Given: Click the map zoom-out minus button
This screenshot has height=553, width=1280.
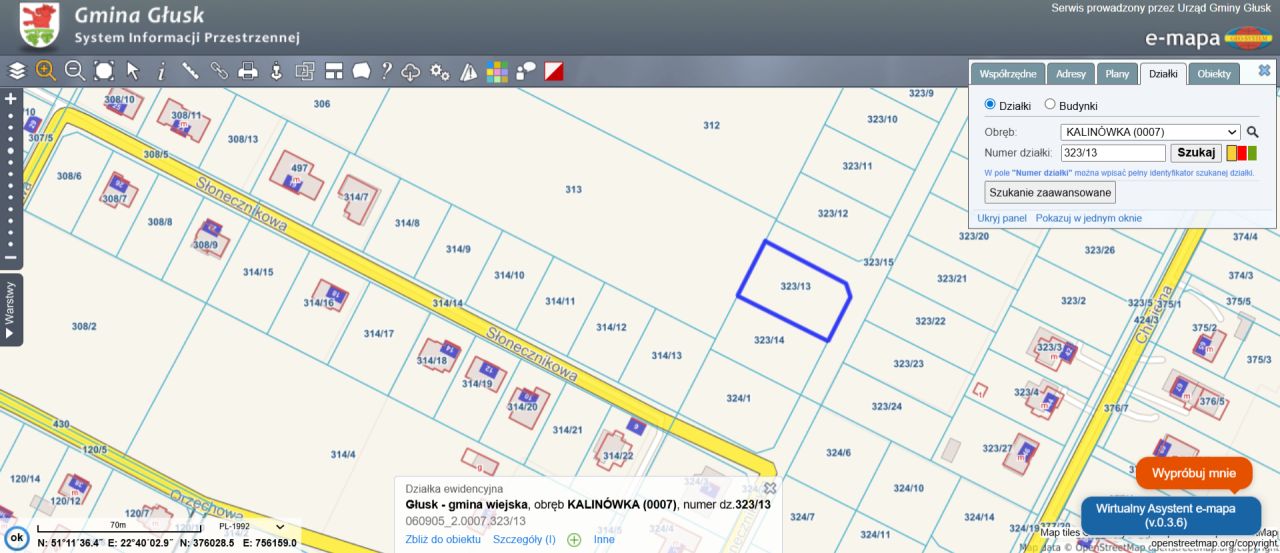Looking at the screenshot, I should [x=11, y=257].
